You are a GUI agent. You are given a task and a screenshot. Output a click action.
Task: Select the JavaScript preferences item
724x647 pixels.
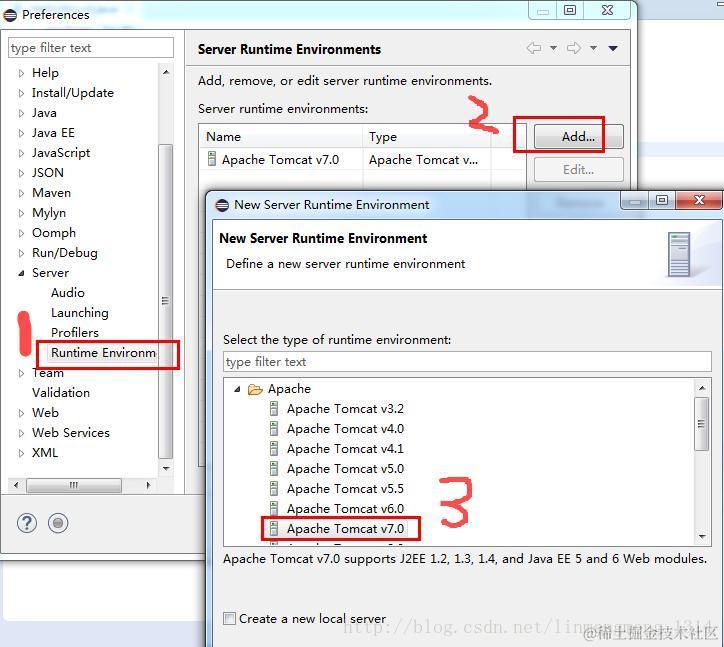(61, 153)
